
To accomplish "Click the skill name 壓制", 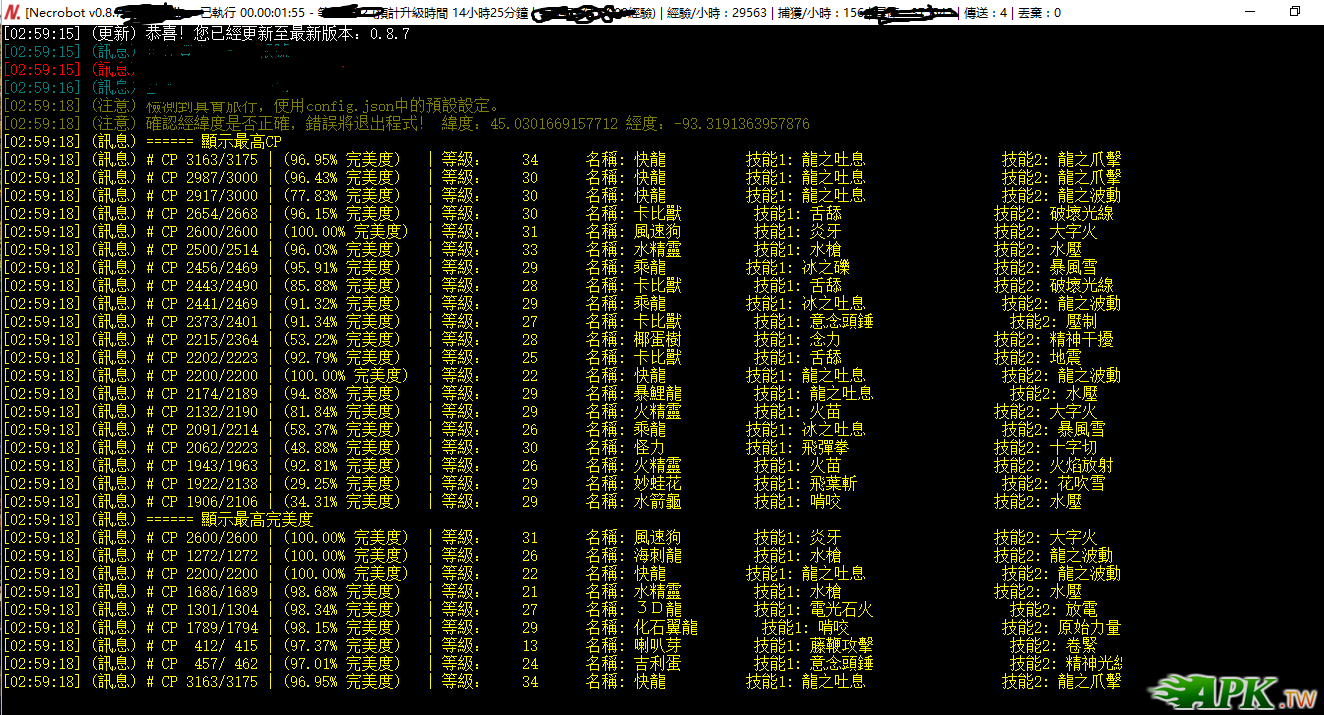I will pyautogui.click(x=1081, y=321).
